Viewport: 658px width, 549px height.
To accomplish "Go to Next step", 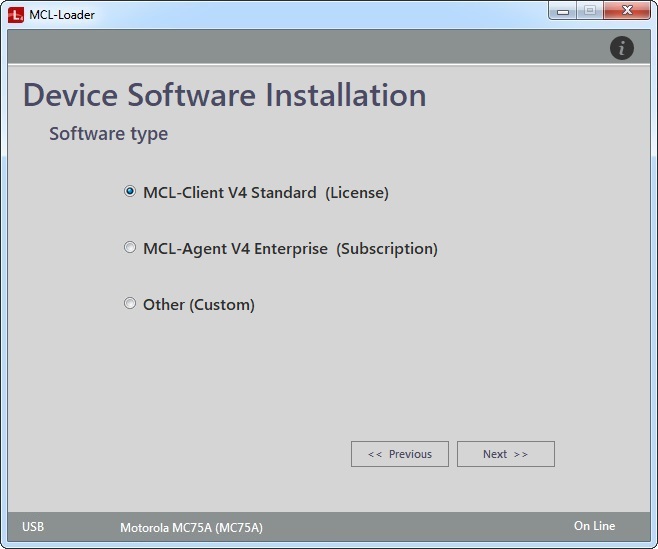I will (506, 454).
